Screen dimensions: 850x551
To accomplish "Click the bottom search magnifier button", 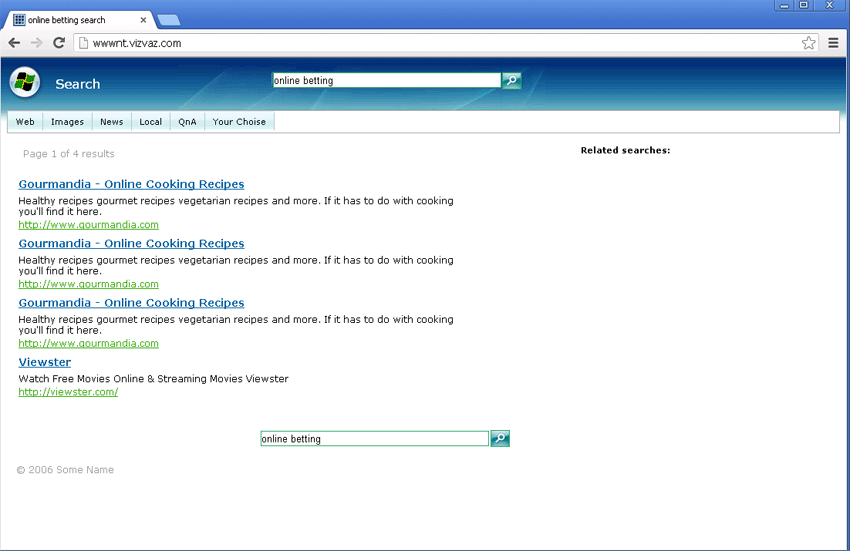I will click(499, 439).
